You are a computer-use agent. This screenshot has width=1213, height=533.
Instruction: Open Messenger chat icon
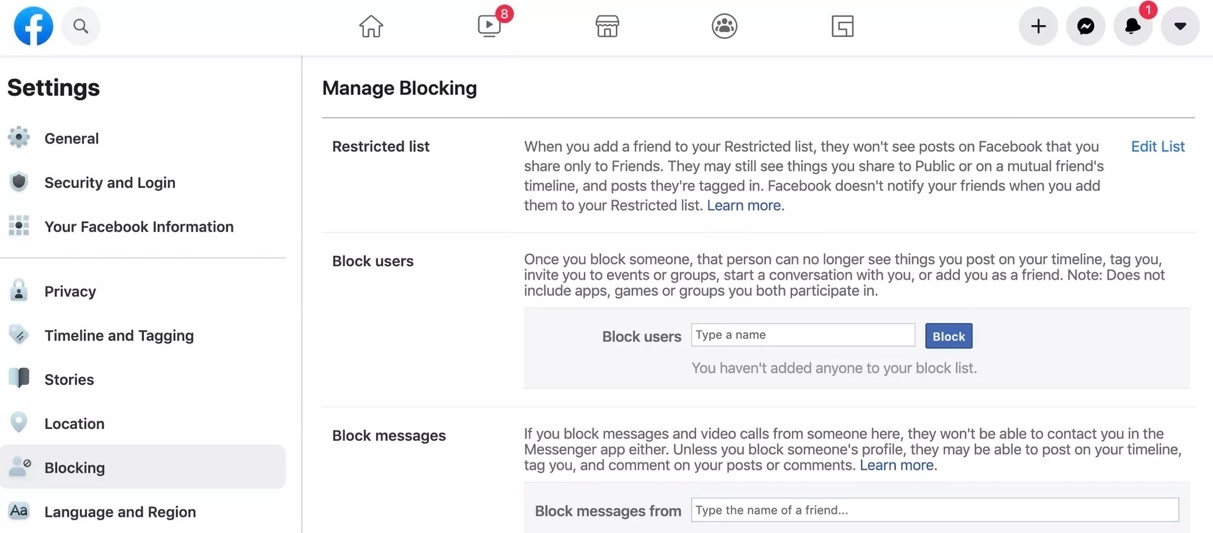1085,27
